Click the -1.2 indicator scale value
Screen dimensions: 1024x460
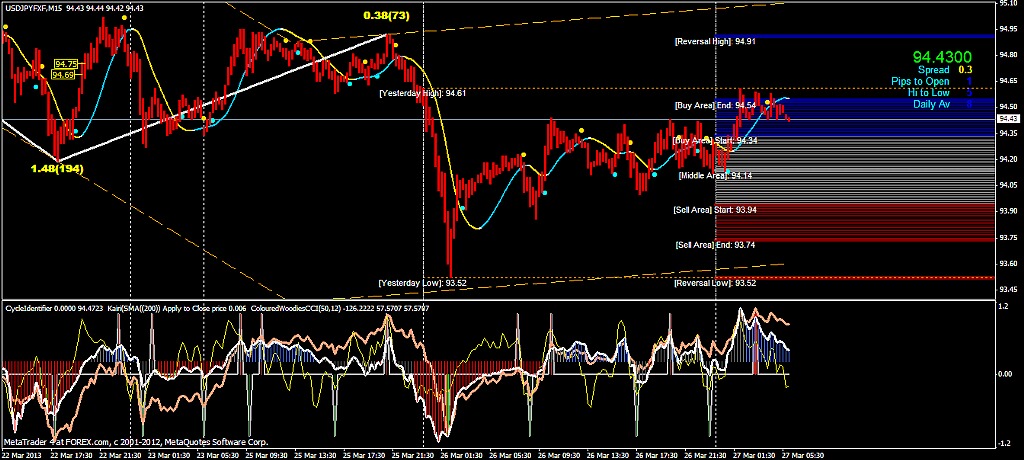coord(1004,444)
